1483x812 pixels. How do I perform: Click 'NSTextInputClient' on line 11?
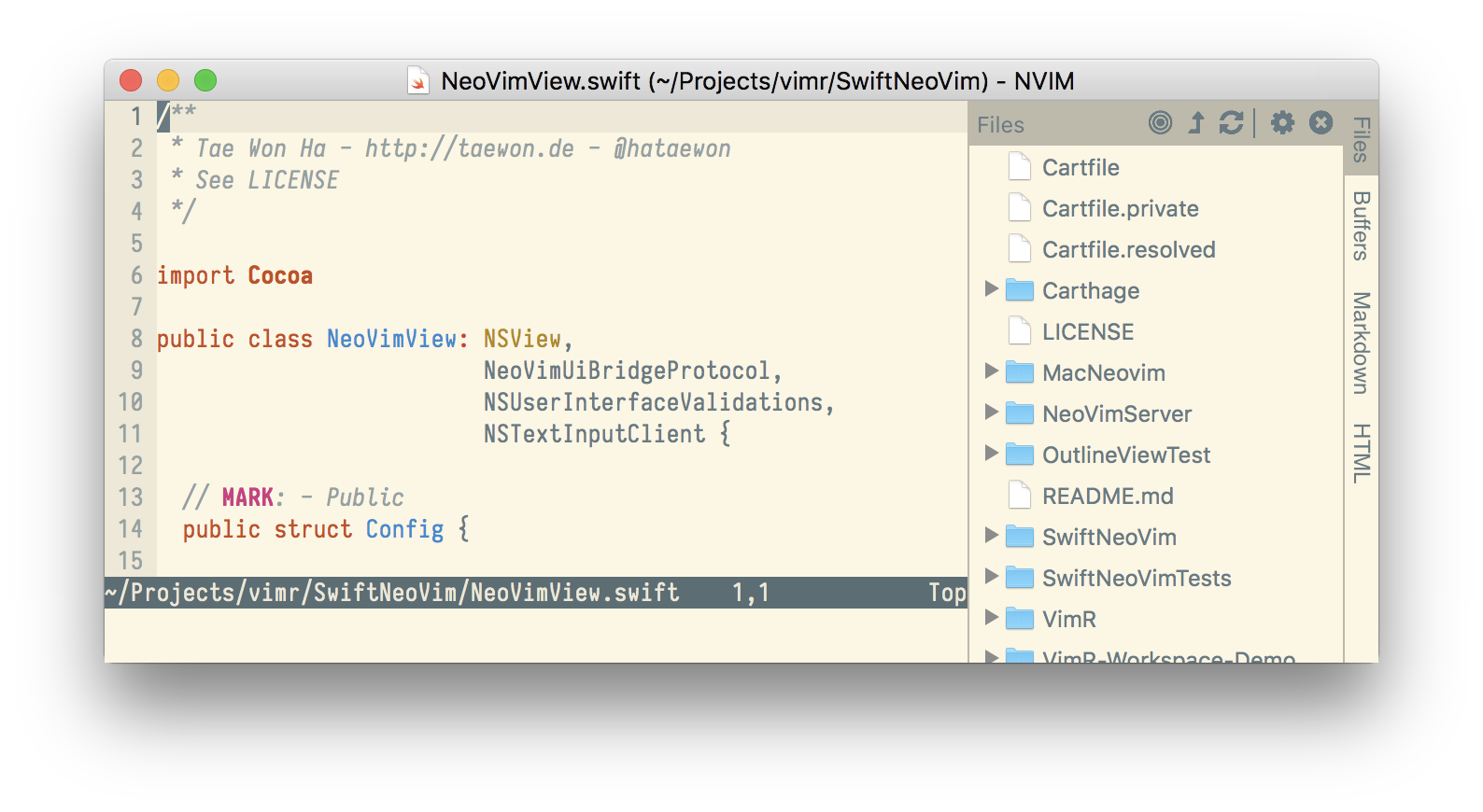tap(594, 434)
